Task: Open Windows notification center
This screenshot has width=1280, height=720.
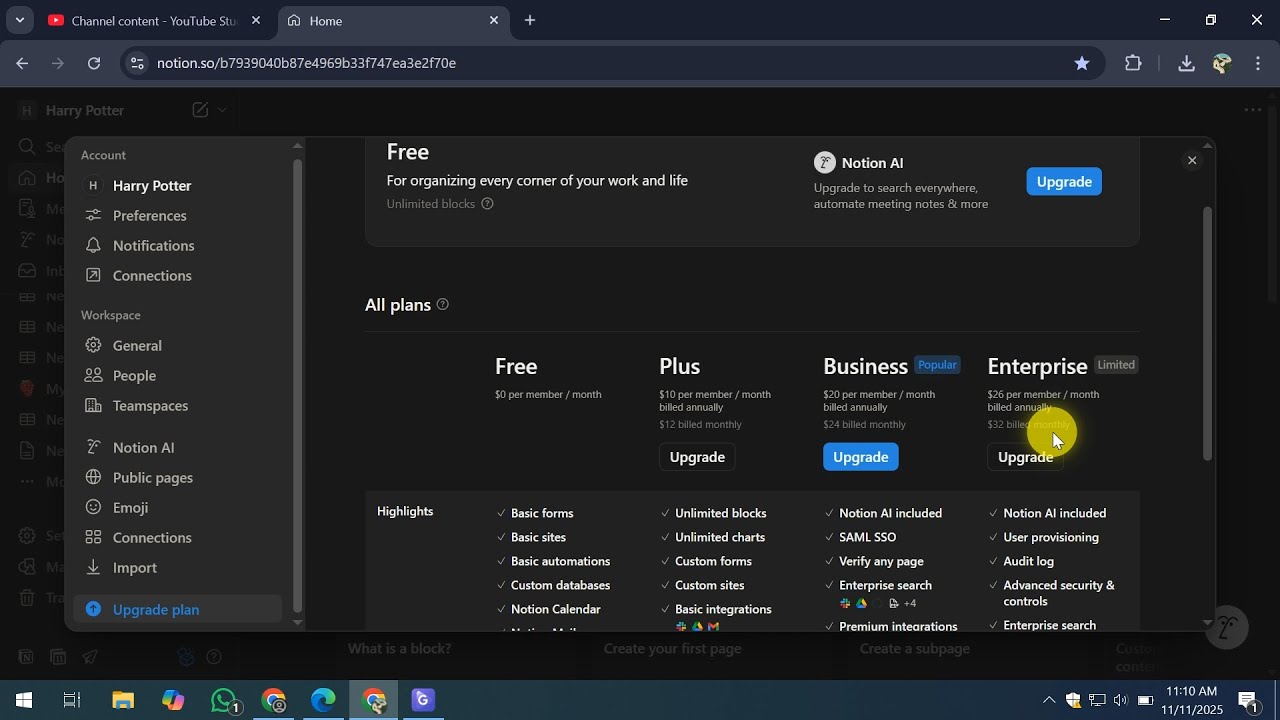Action: tap(1248, 700)
